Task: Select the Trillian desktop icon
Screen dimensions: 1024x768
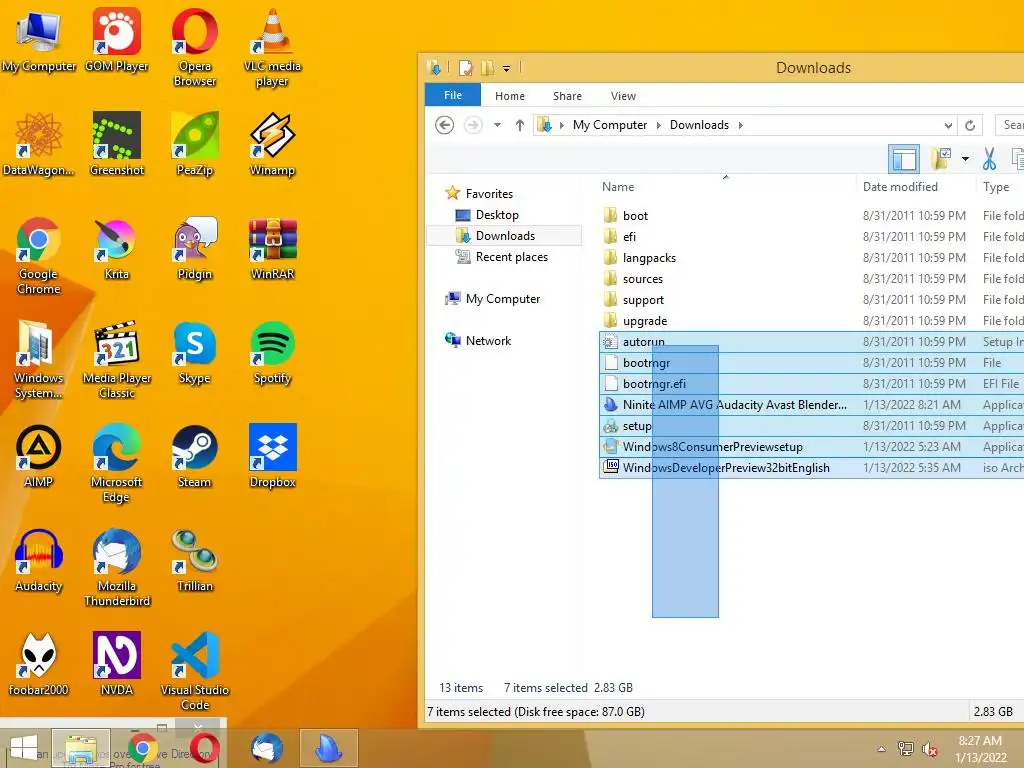Action: coord(195,560)
